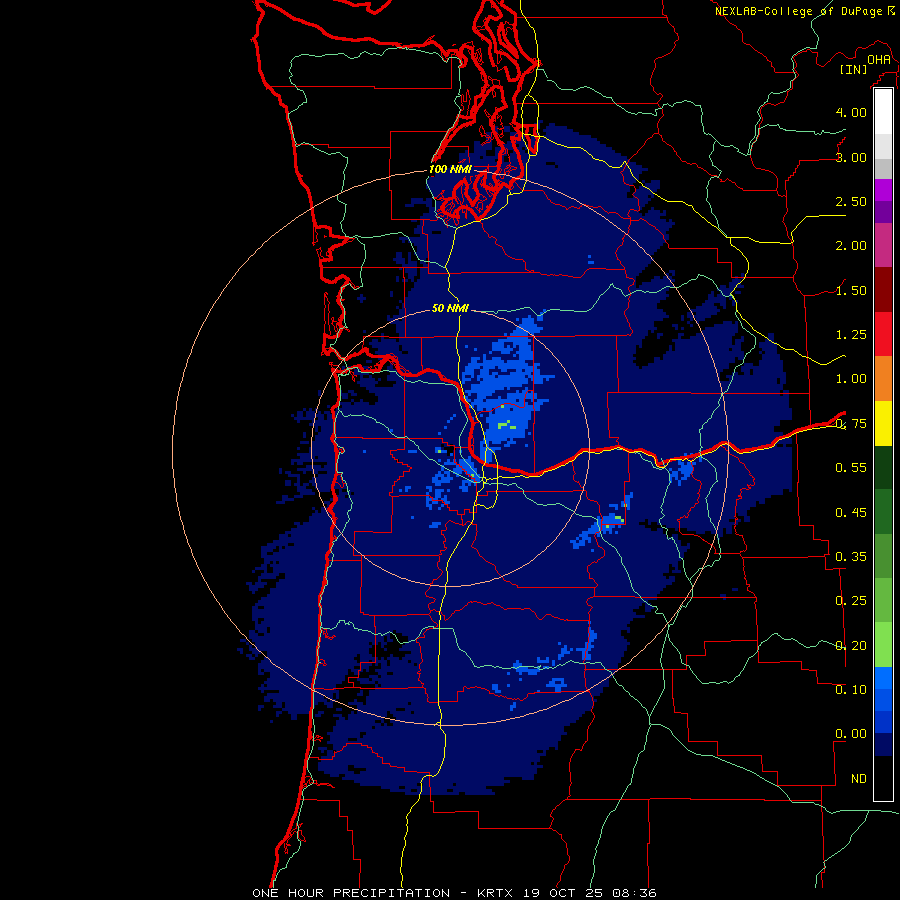
Task: Select the bright red legend swatch
Action: [883, 335]
